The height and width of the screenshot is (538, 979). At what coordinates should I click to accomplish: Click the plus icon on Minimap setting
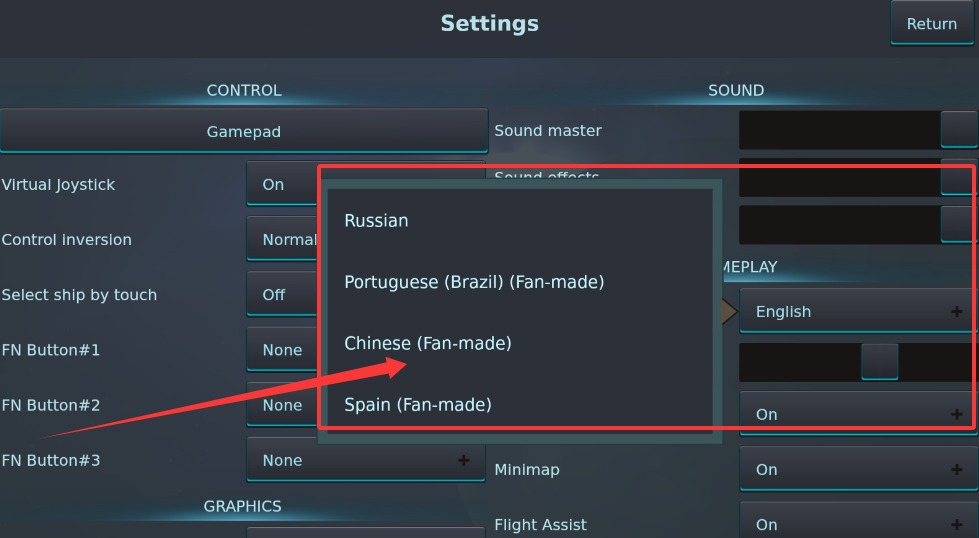[957, 469]
